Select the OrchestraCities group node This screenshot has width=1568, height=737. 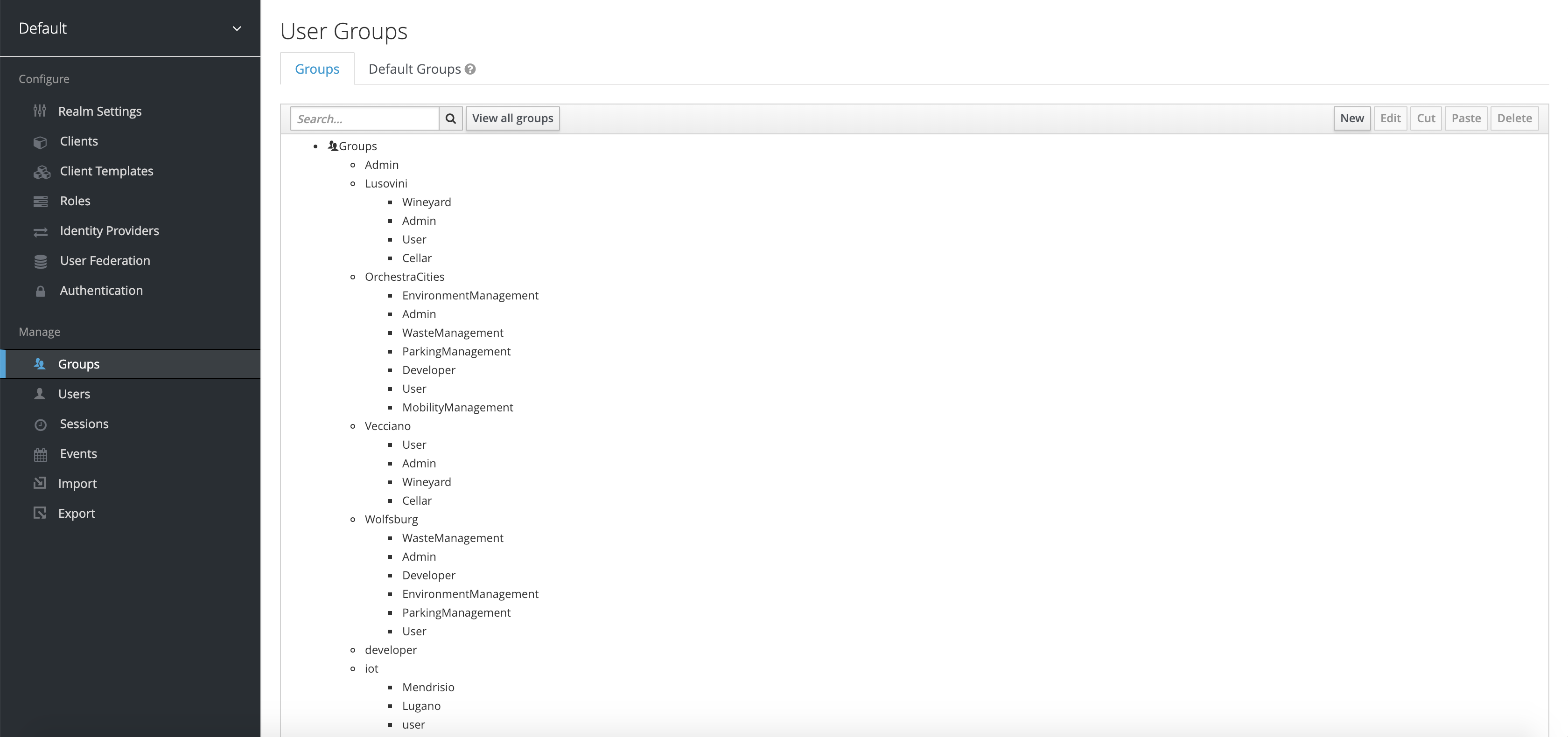404,277
